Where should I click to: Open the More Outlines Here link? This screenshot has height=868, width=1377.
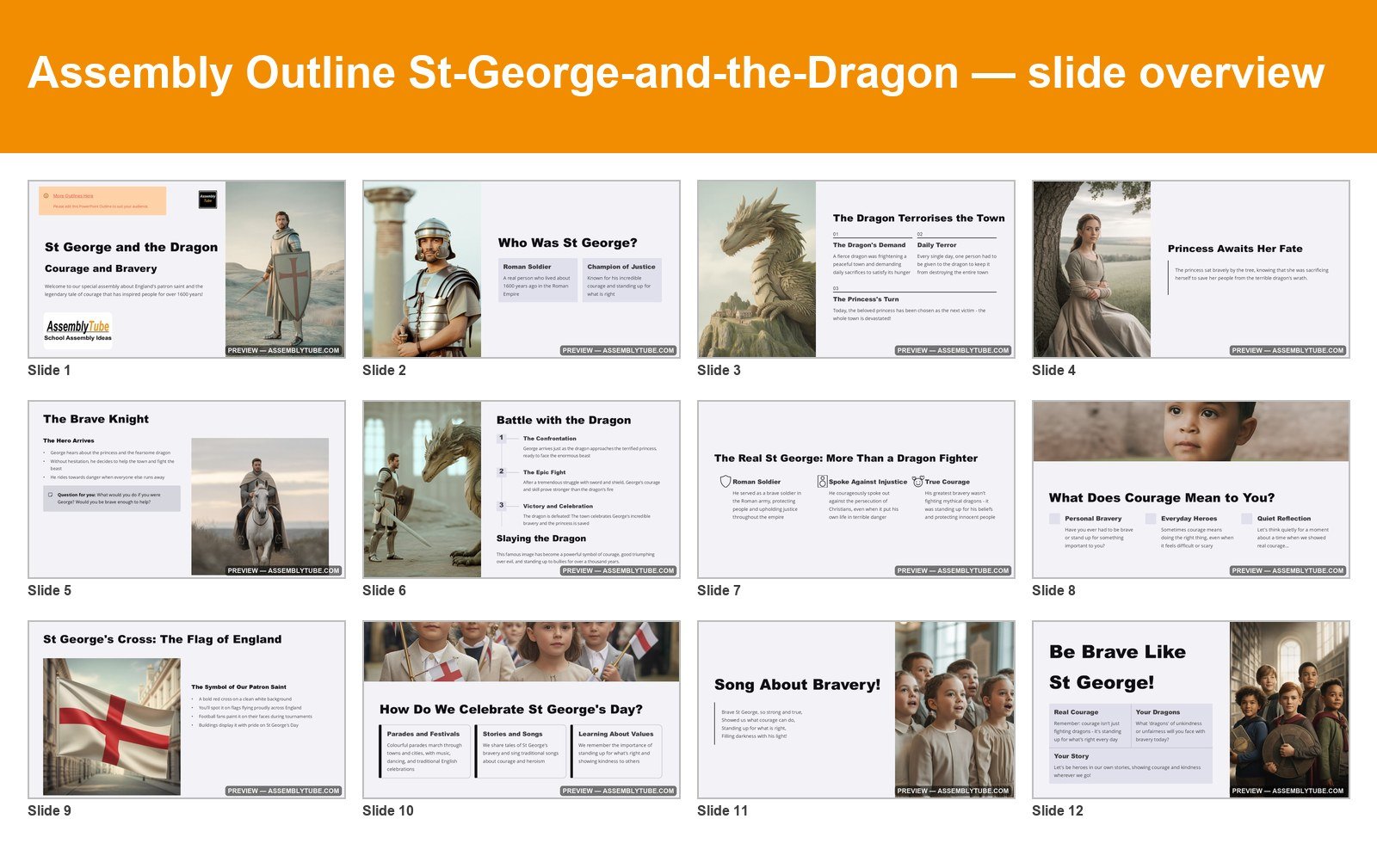click(x=73, y=196)
